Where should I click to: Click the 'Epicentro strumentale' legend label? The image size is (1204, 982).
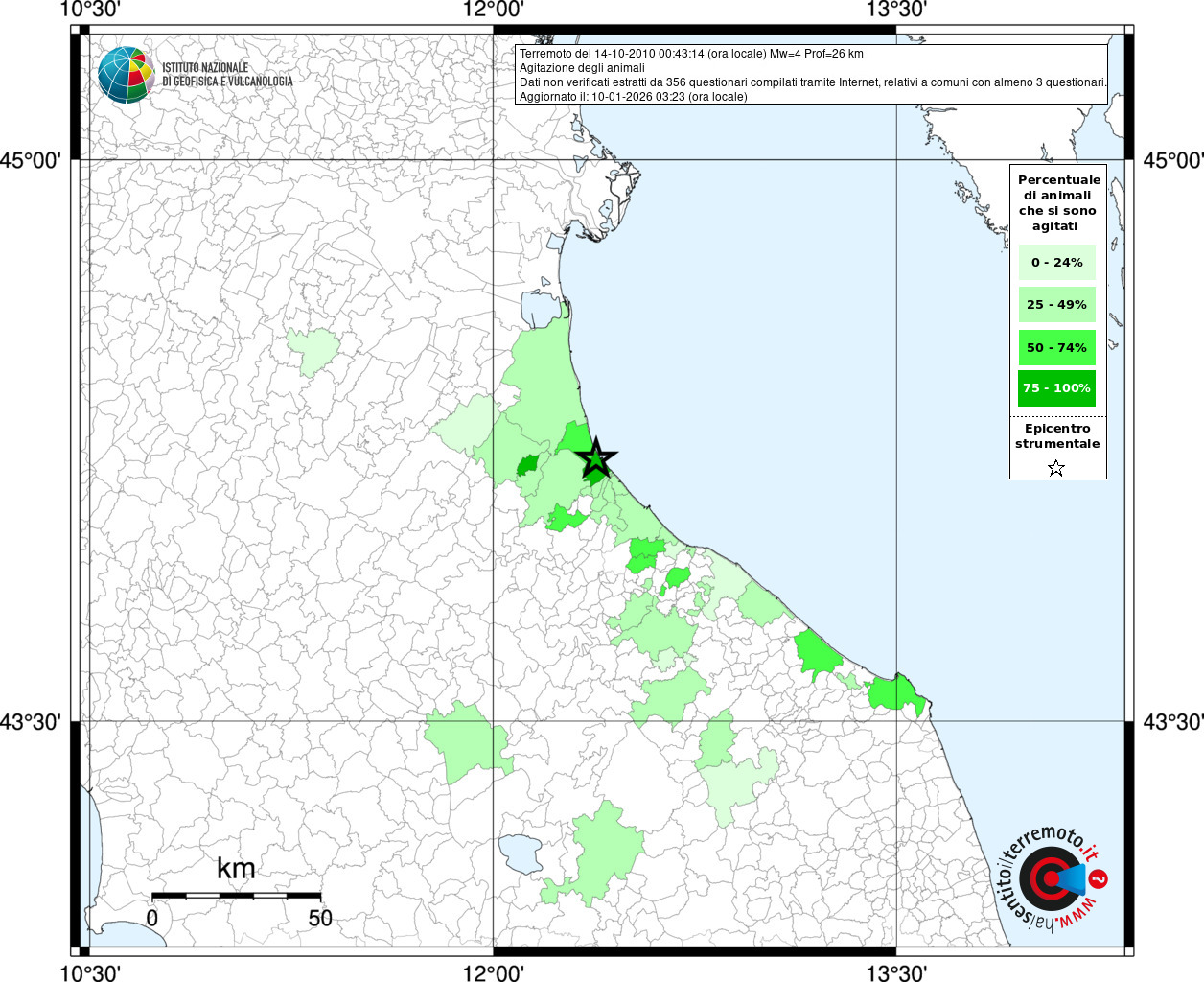1057,436
